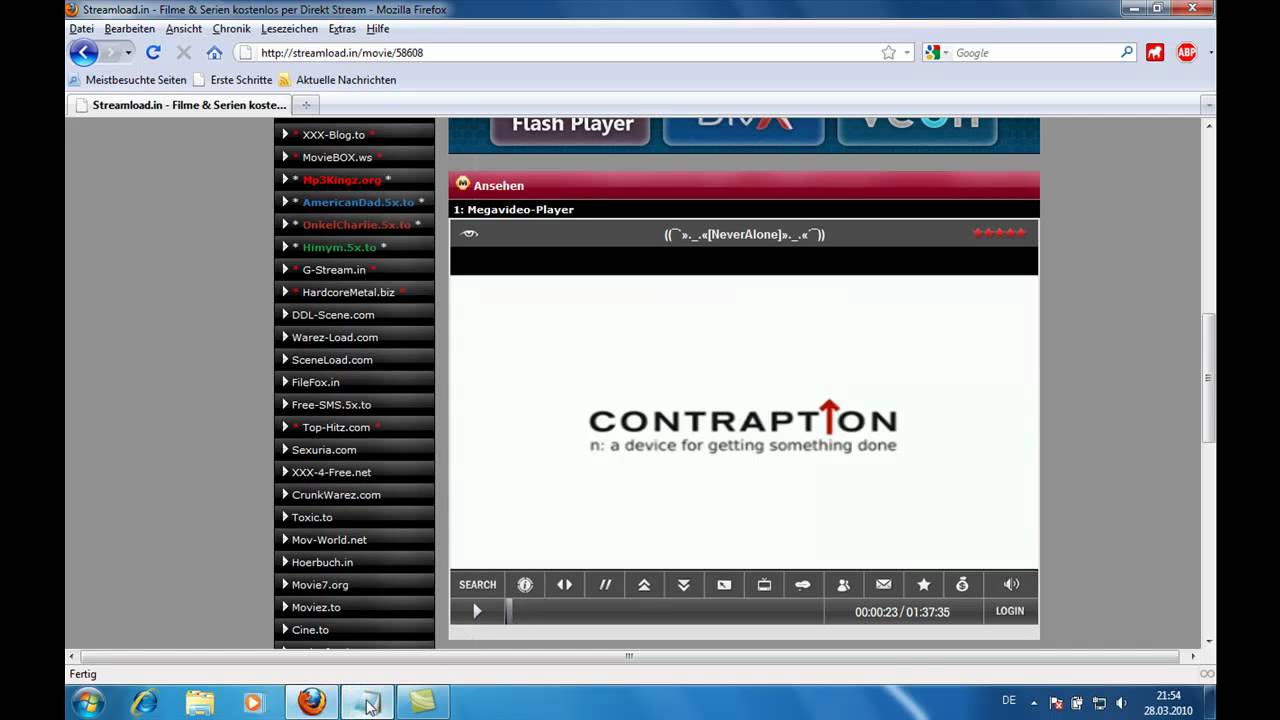Screen dimensions: 1280x720
Task: Click the blimp icon in player toolbar
Action: pyautogui.click(x=803, y=585)
